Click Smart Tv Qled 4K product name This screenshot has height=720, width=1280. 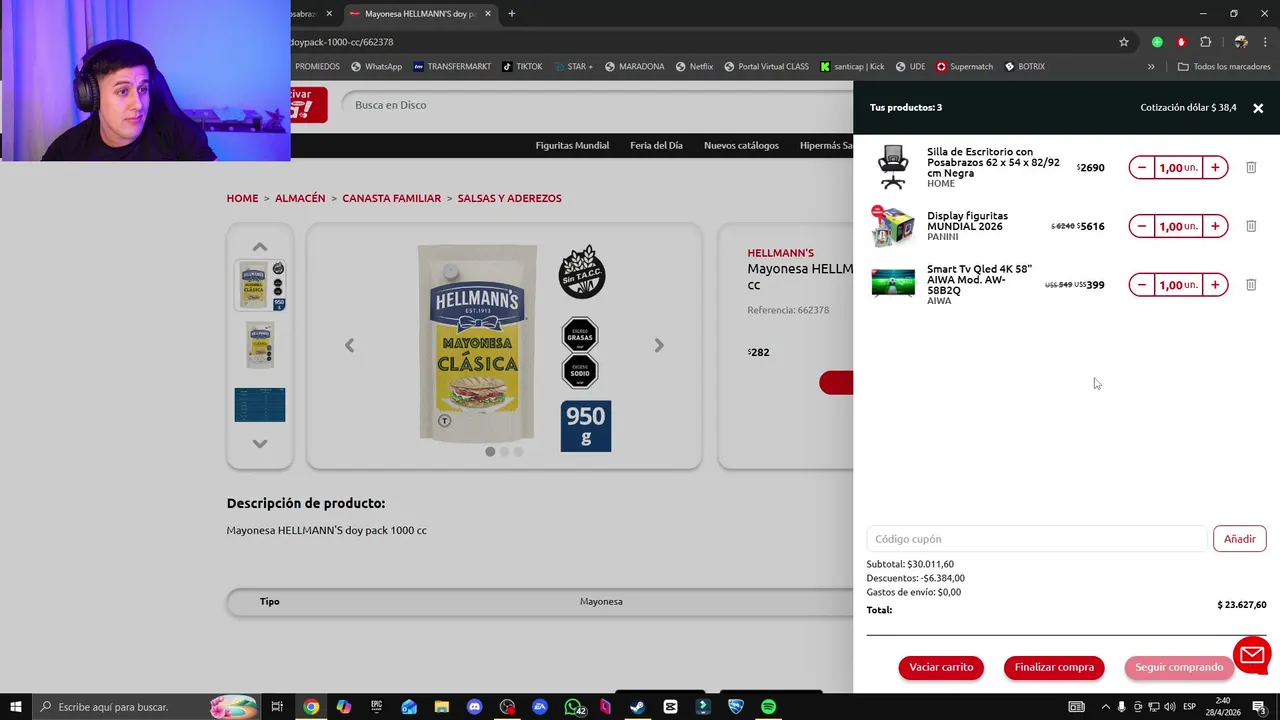[979, 279]
